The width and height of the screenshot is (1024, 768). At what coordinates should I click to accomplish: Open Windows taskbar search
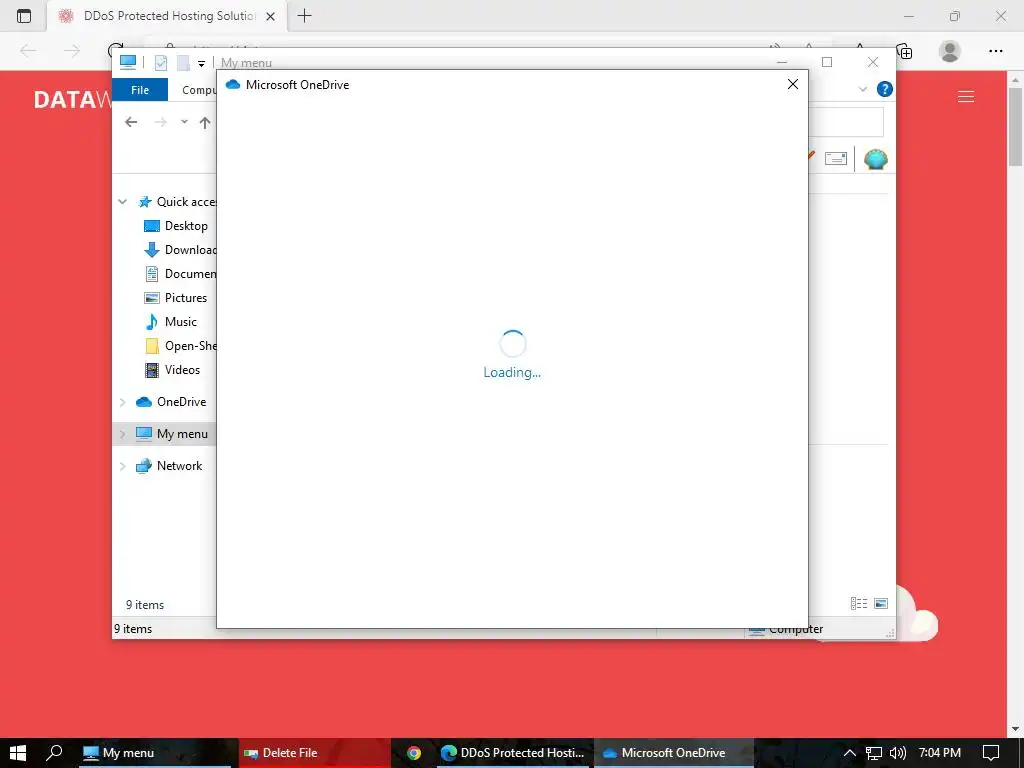pos(55,752)
